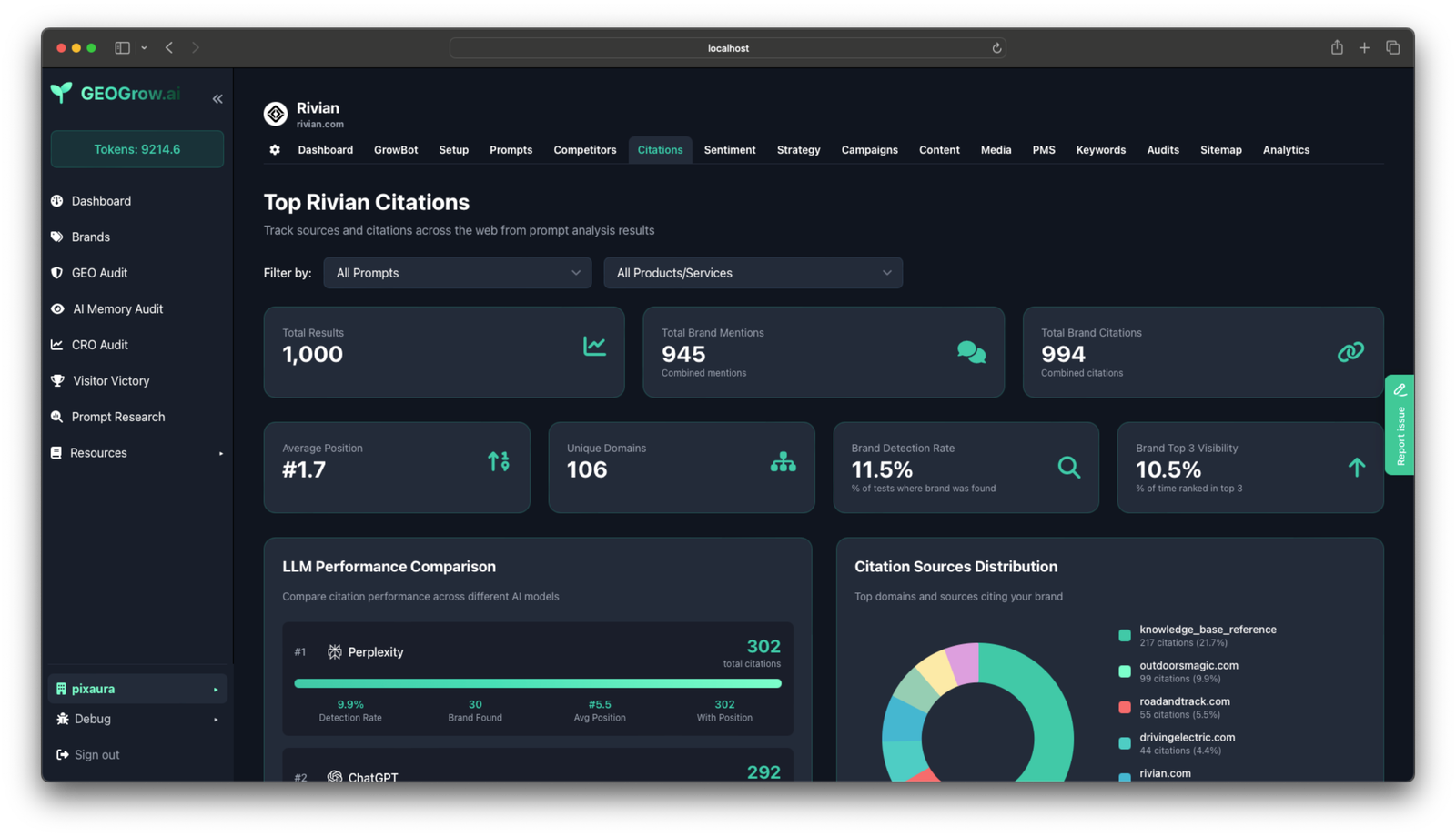Expand the pixaura account menu

point(136,689)
